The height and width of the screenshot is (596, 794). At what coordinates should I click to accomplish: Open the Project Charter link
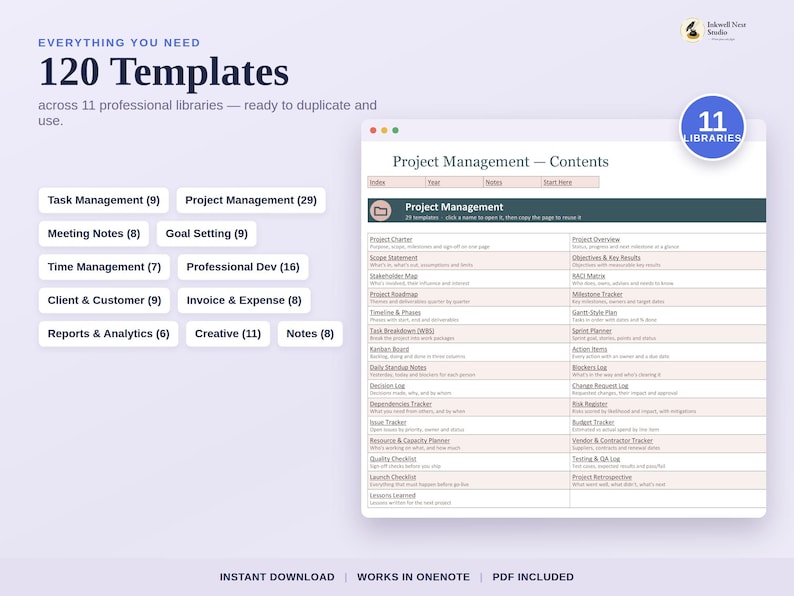pyautogui.click(x=391, y=240)
